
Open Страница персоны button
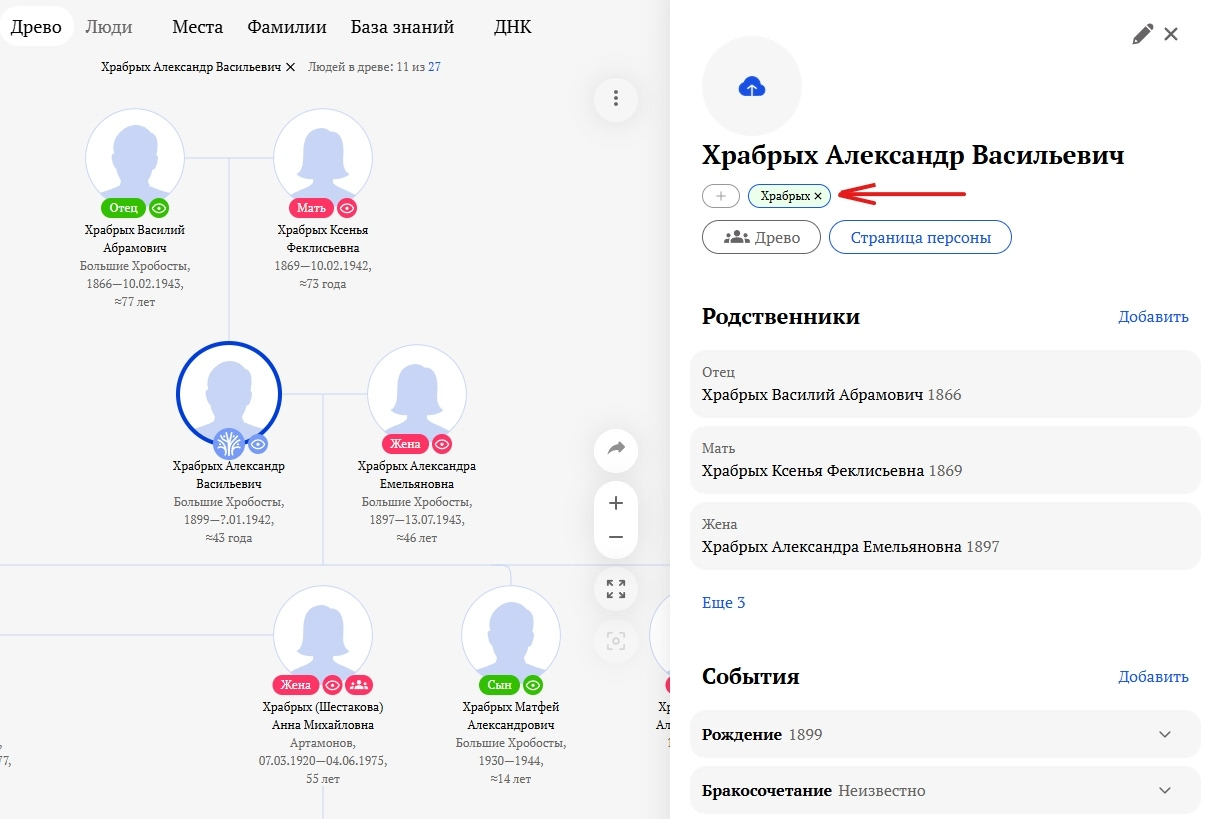point(920,238)
